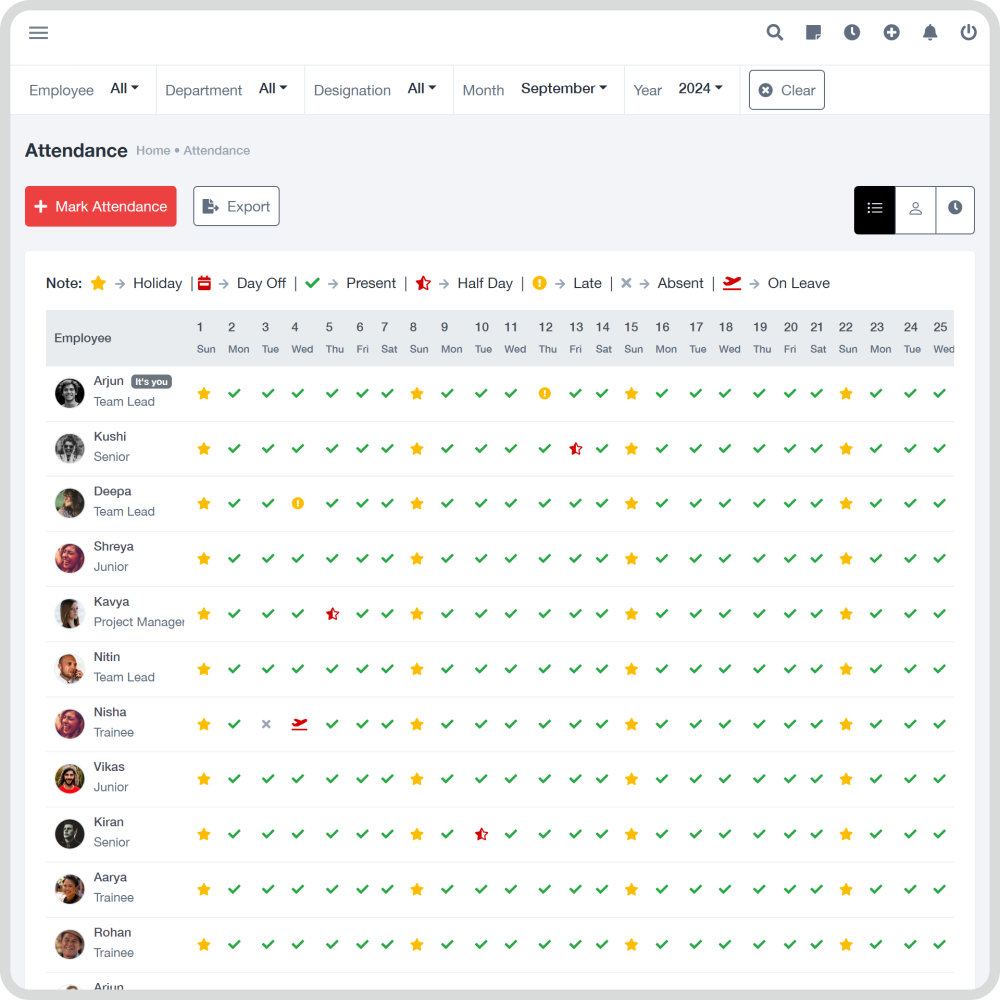
Task: Open the hamburger sidebar menu
Action: point(38,33)
